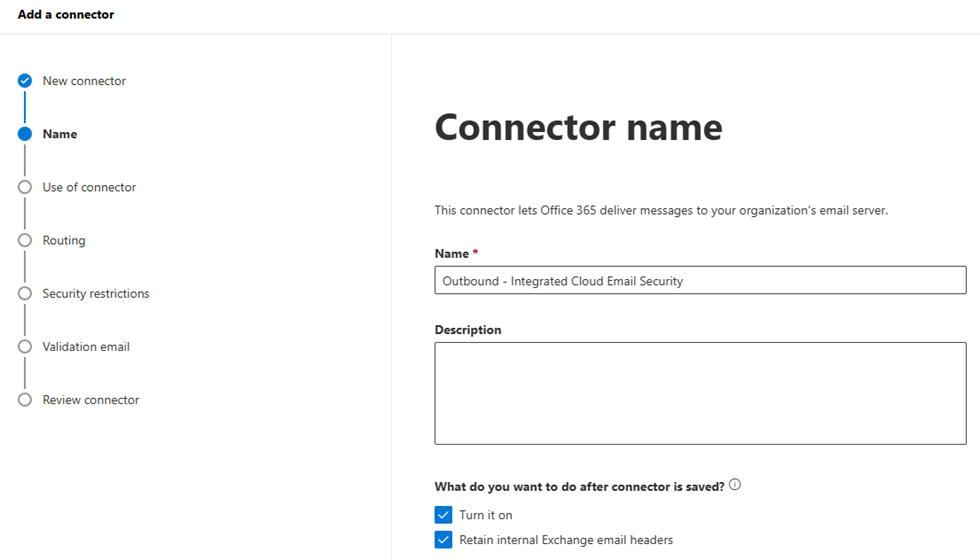Select the Validation email step label
Viewport: 980px width, 560px height.
click(x=86, y=346)
